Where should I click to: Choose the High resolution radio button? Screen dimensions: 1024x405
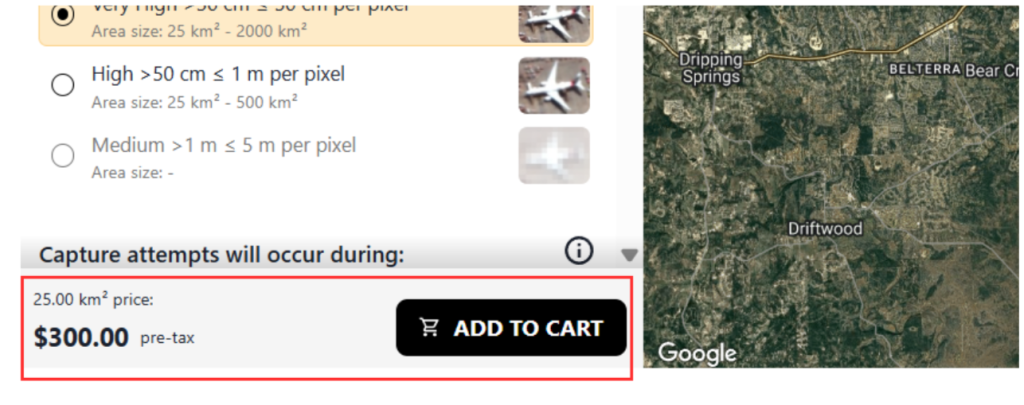point(63,85)
